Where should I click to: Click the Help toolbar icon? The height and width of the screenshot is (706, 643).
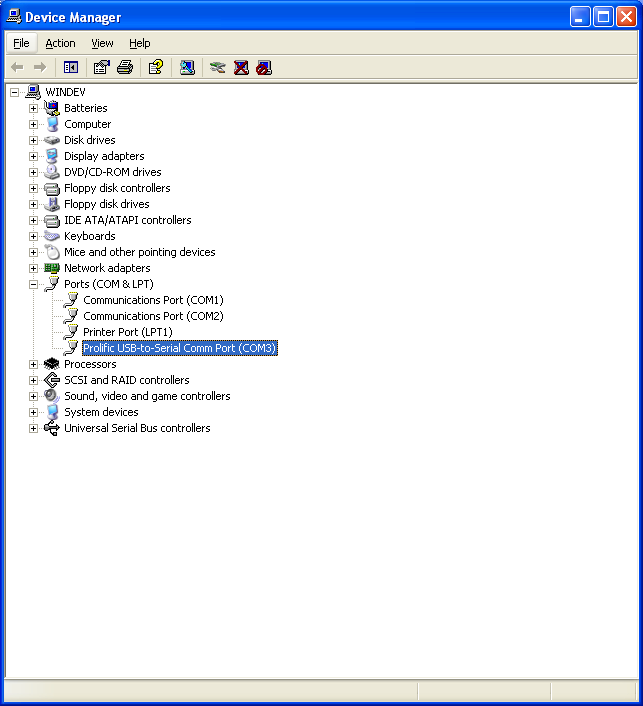[x=156, y=68]
